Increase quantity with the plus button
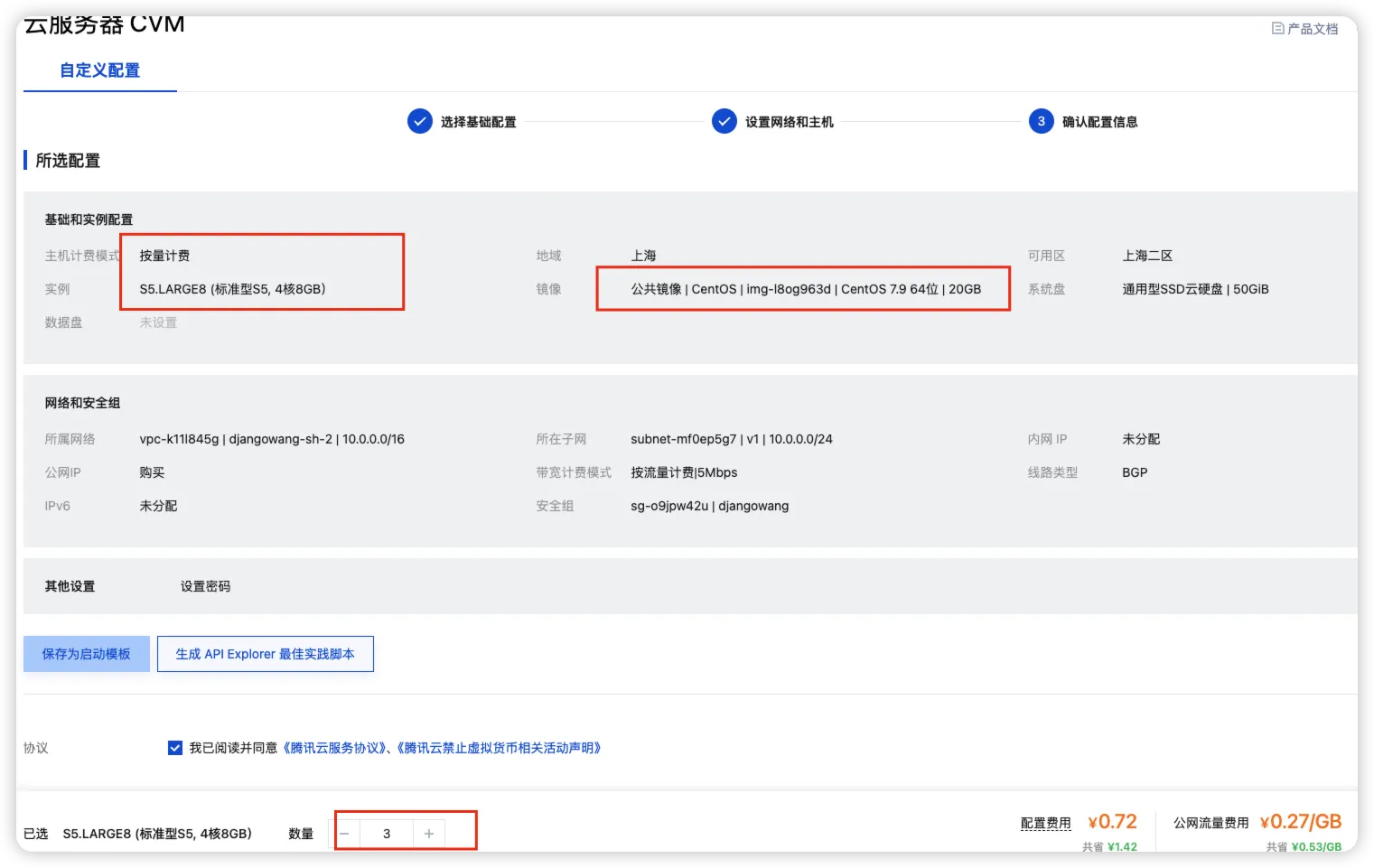The height and width of the screenshot is (868, 1374). click(429, 834)
